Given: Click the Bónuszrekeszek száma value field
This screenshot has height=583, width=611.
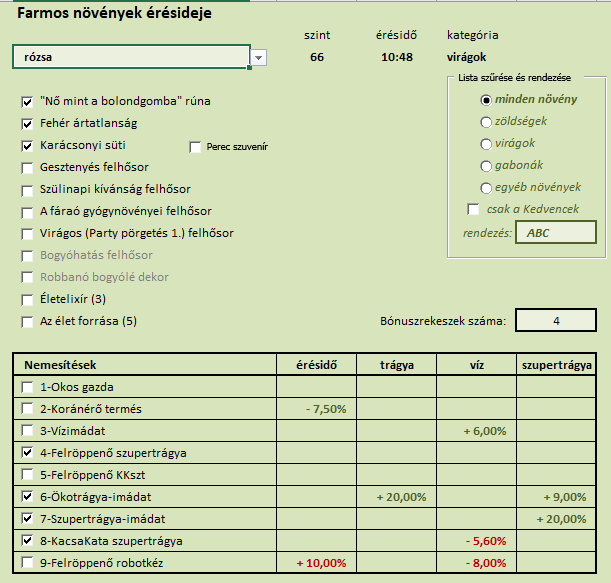Looking at the screenshot, I should (x=556, y=321).
